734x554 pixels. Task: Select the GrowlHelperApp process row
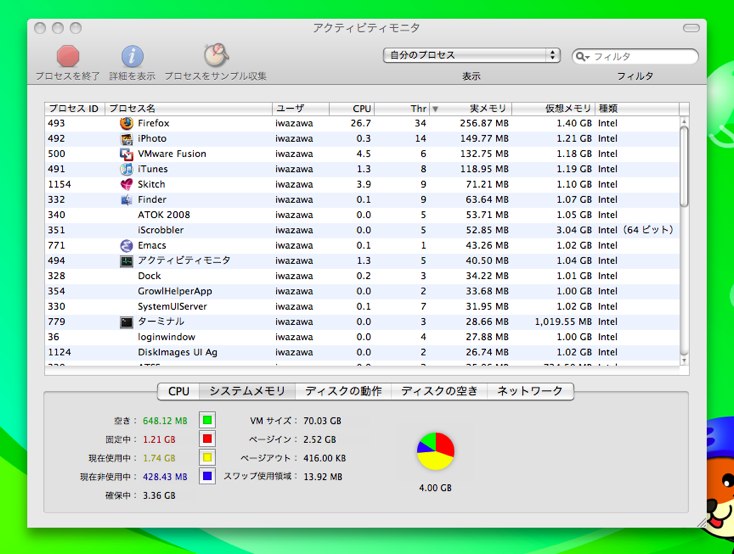(x=362, y=291)
